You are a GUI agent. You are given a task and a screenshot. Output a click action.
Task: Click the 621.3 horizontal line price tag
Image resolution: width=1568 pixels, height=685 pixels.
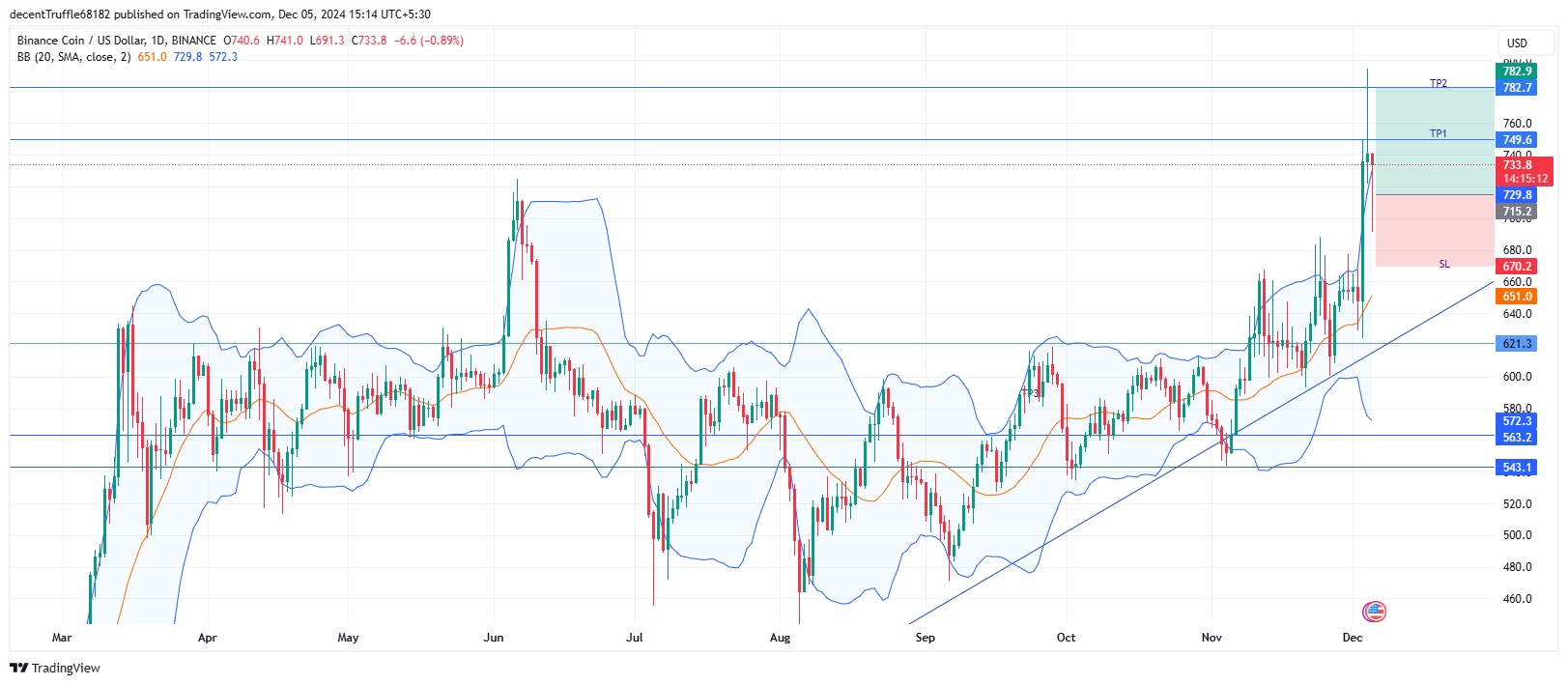[x=1517, y=344]
